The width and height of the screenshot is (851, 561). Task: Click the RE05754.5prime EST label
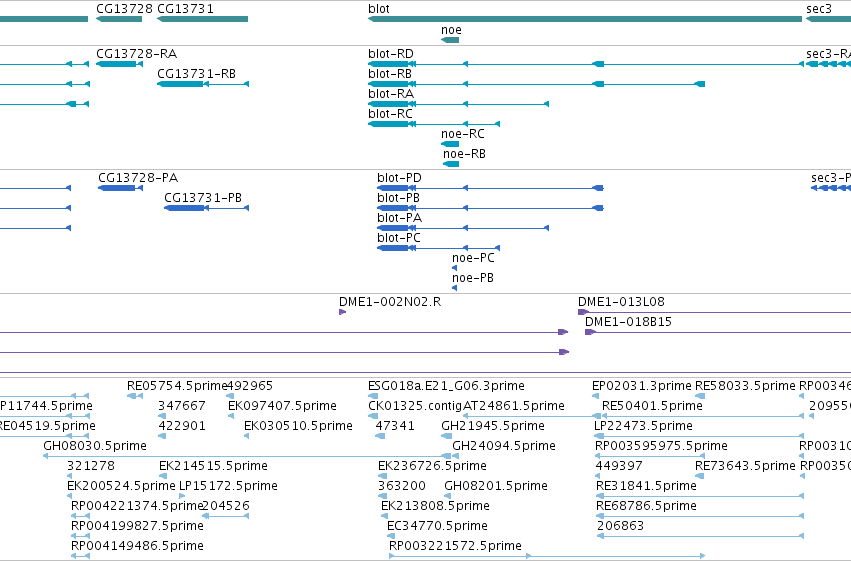point(177,386)
